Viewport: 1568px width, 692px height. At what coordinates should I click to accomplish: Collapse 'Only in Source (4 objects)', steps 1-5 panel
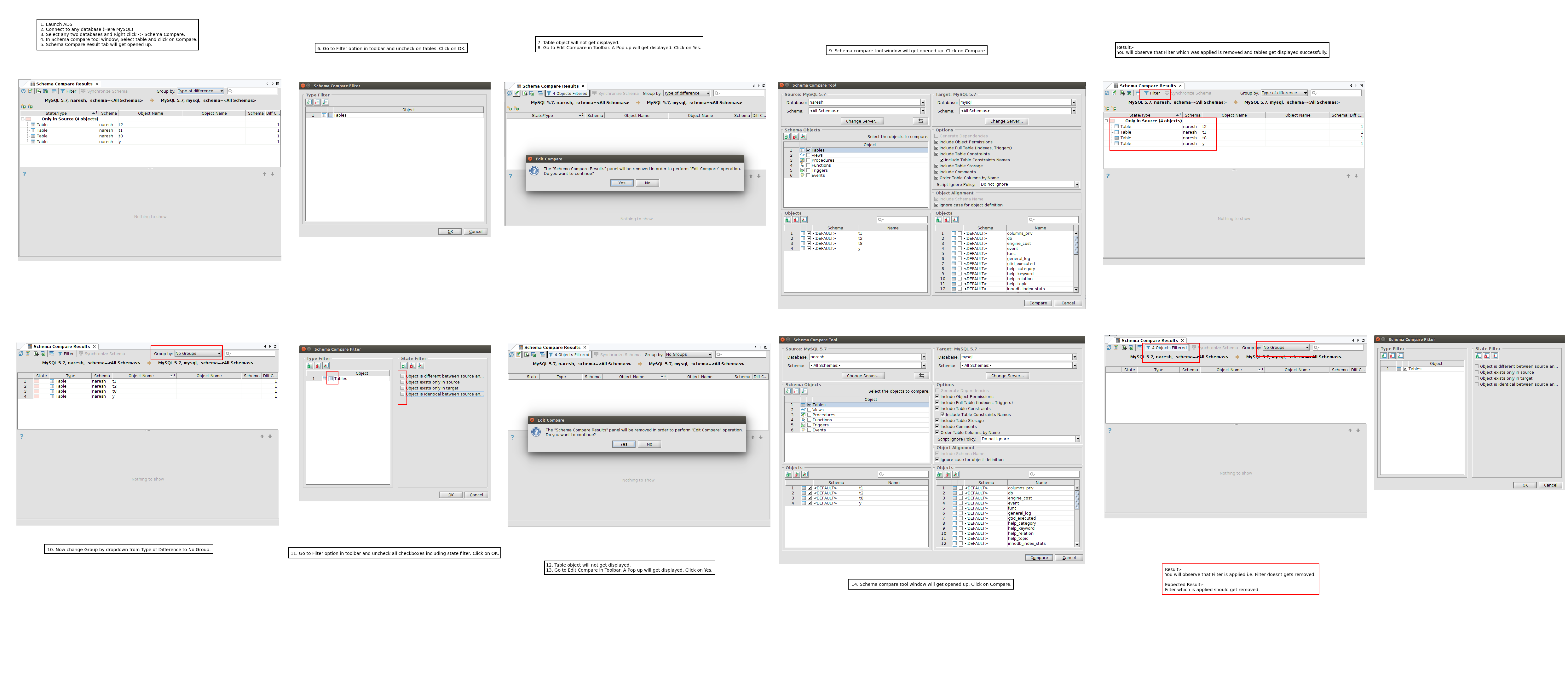(x=23, y=119)
